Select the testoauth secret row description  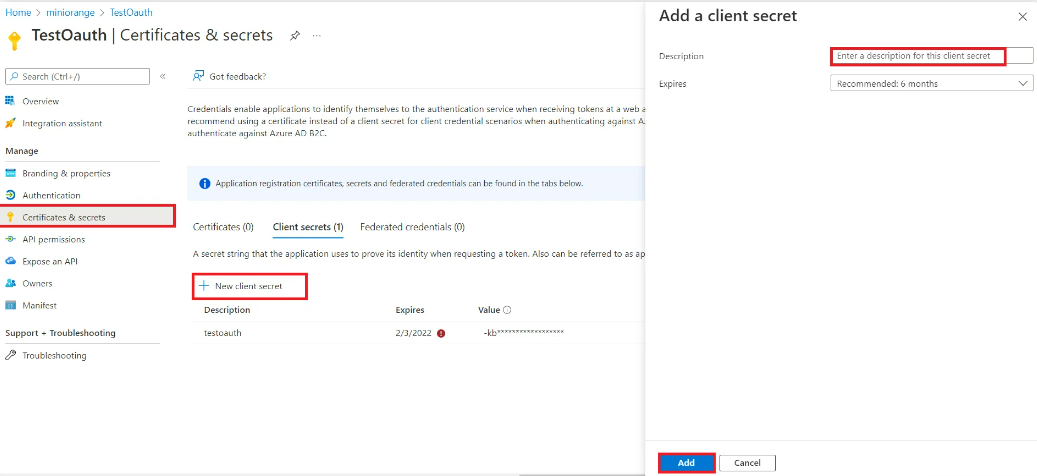(223, 333)
